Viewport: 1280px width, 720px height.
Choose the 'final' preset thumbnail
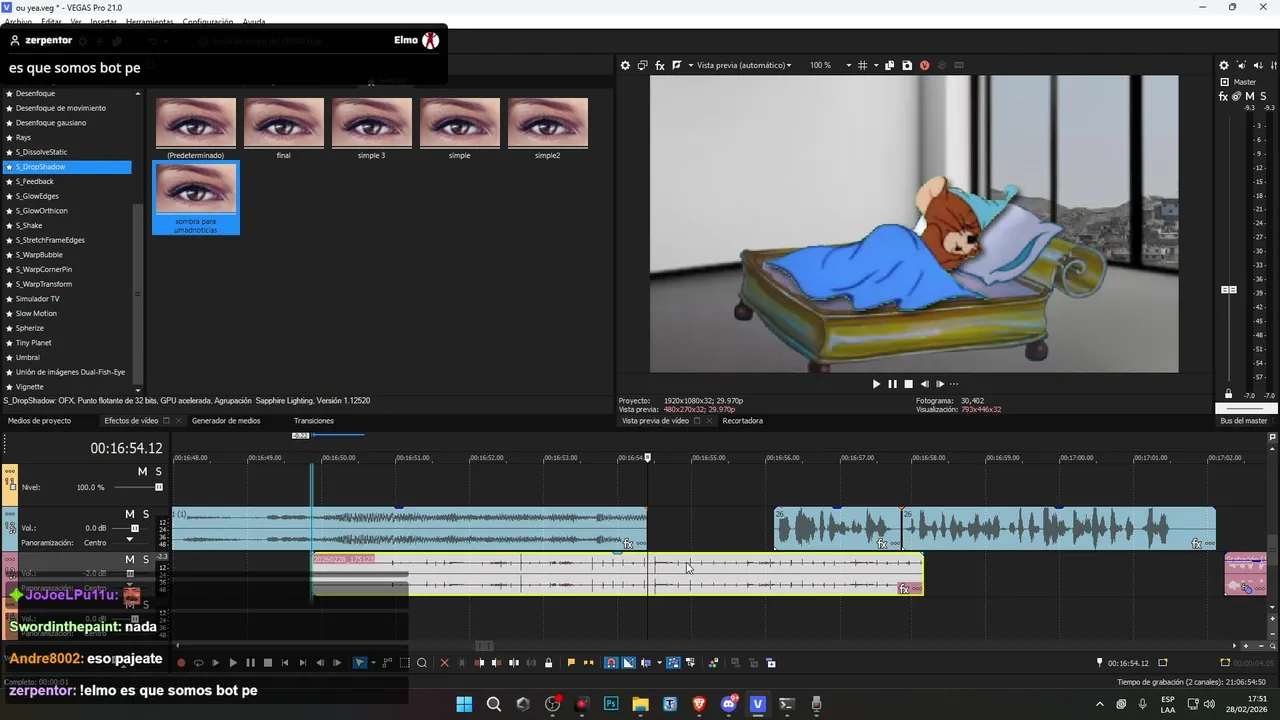point(284,123)
